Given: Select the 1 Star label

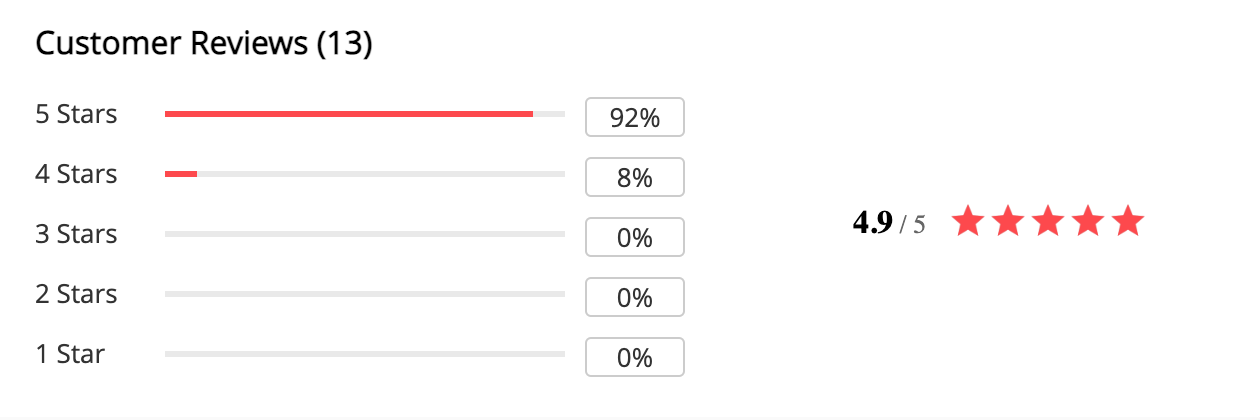Looking at the screenshot, I should point(70,354).
